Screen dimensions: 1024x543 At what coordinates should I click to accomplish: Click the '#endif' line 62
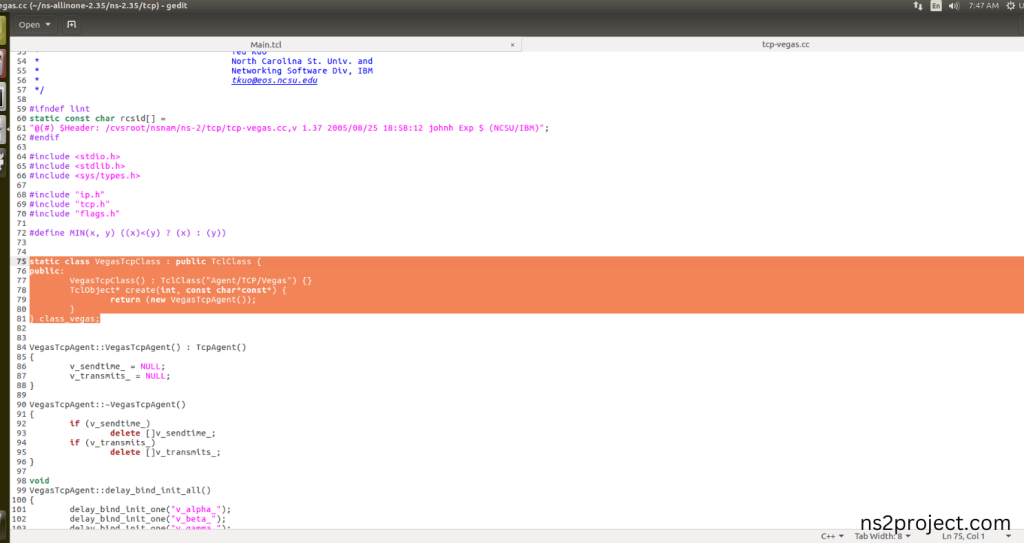[x=44, y=138]
